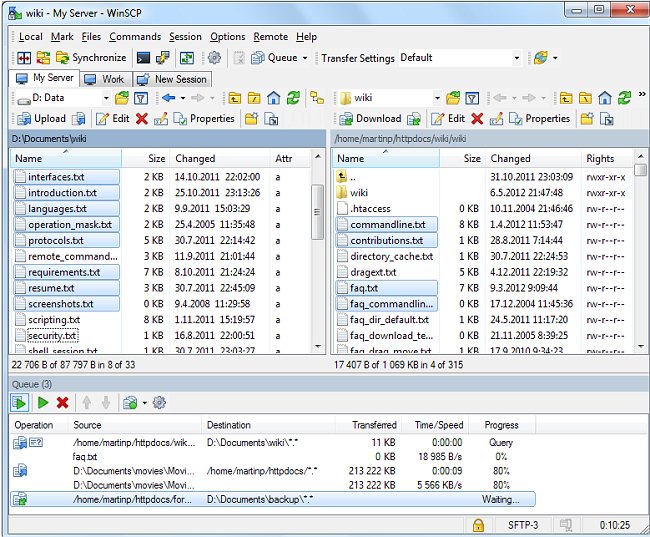Viewport: 650px width, 537px height.
Task: Execute the selected queue item now
Action: click(x=42, y=402)
